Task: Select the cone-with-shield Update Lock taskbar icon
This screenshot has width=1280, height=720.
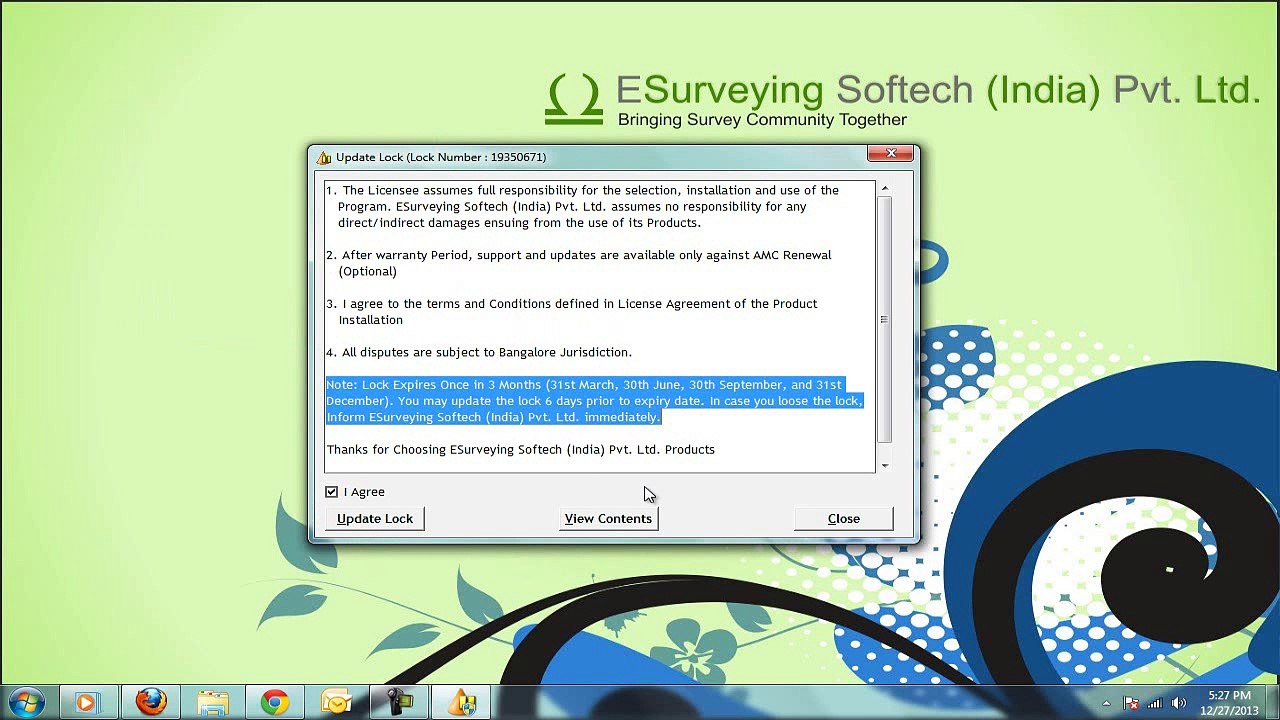Action: (x=461, y=703)
